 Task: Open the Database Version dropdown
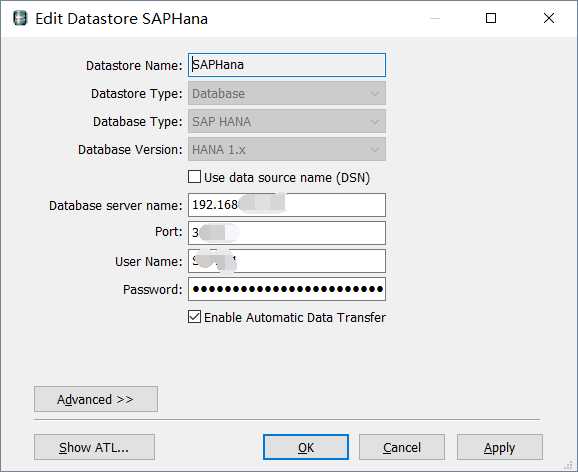click(287, 149)
